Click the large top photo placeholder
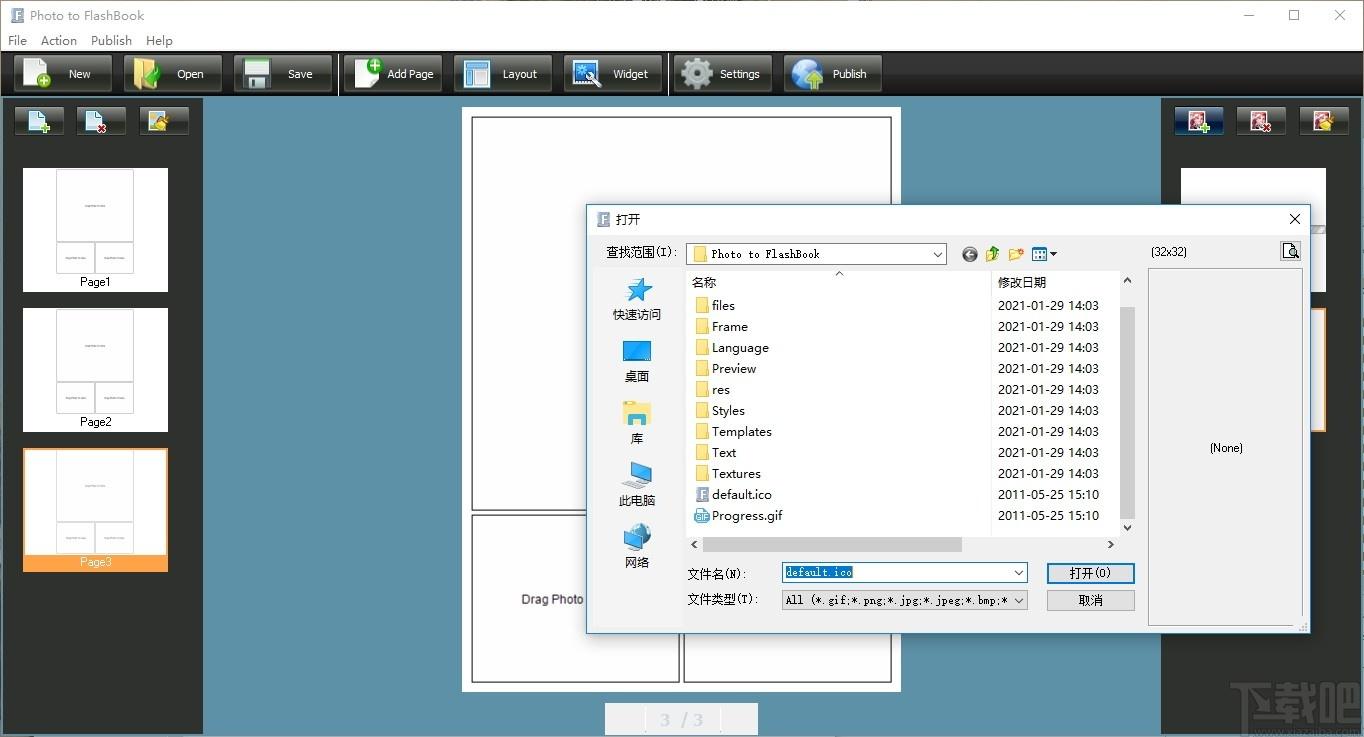Screen dimensions: 1364x737 coord(681,313)
